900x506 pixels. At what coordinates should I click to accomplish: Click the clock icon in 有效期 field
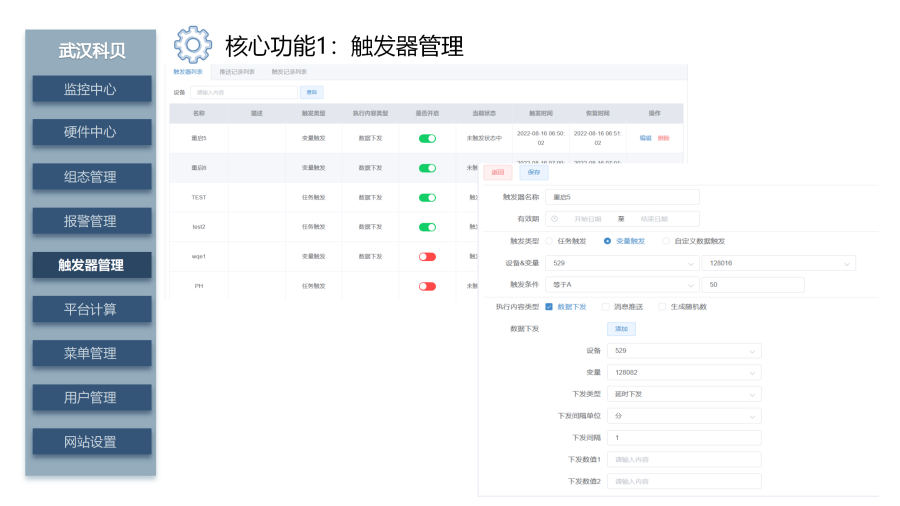coord(554,219)
